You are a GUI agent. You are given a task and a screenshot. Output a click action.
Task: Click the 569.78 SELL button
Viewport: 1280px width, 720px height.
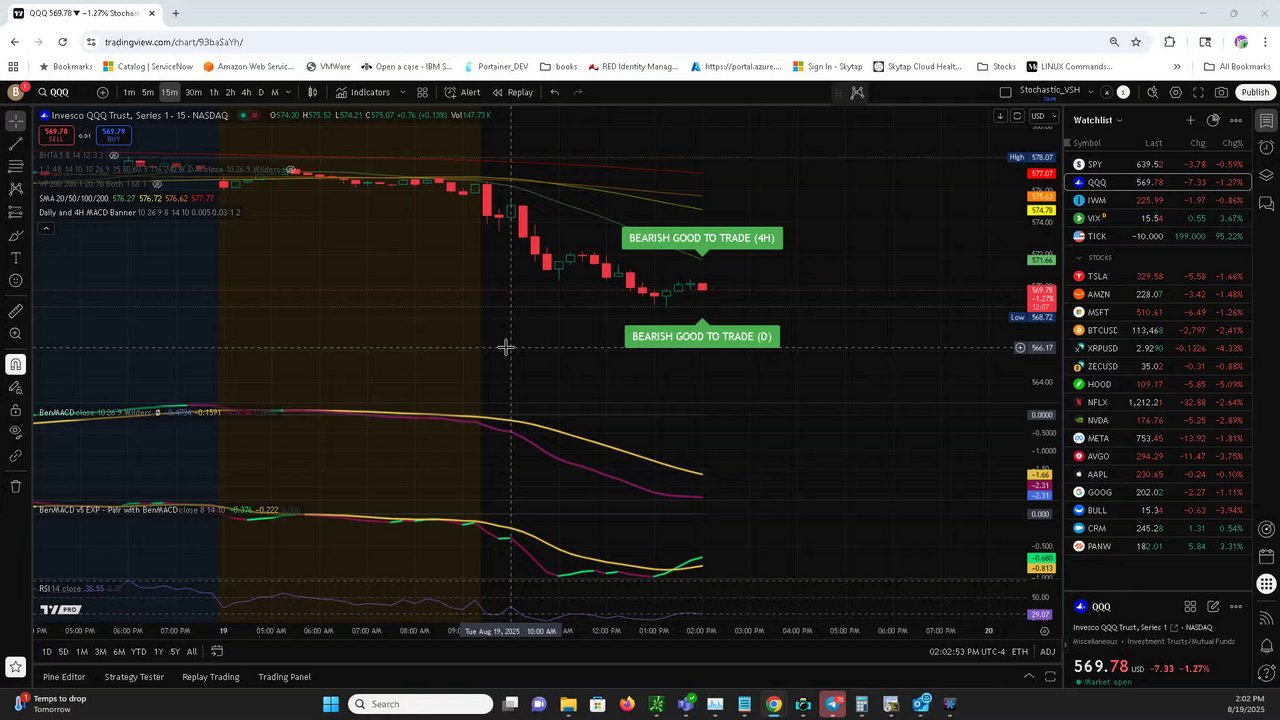pos(56,135)
